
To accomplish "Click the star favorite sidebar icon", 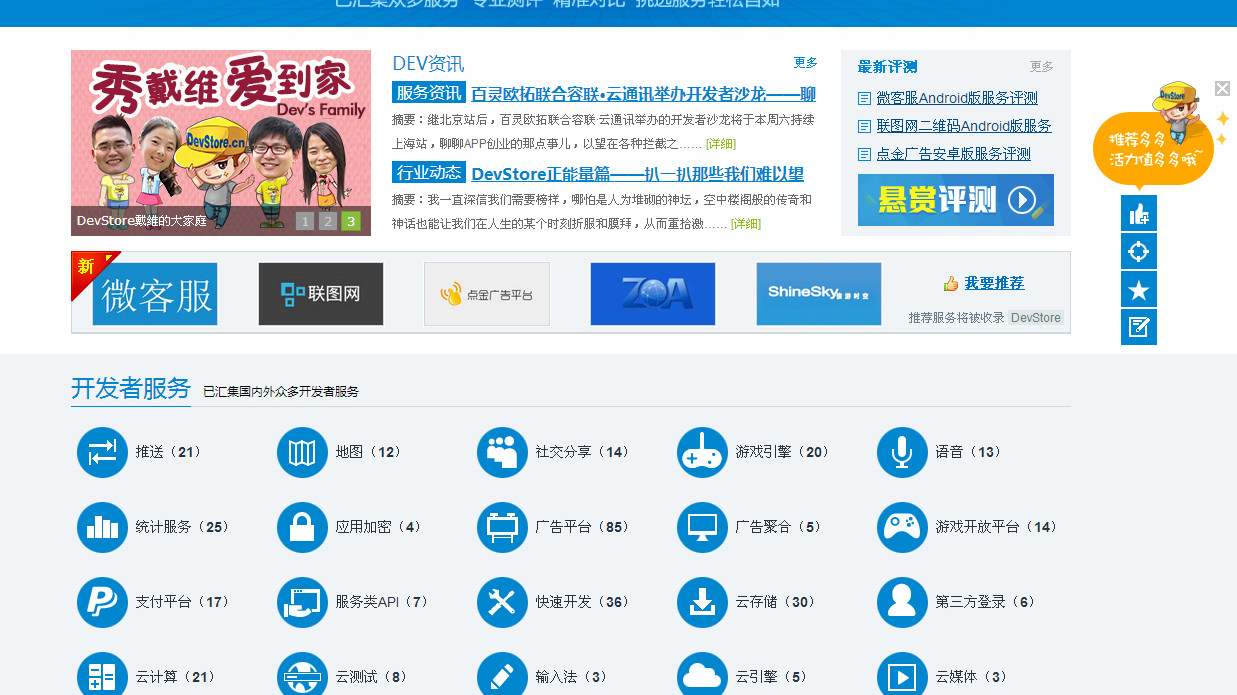I will [x=1139, y=289].
